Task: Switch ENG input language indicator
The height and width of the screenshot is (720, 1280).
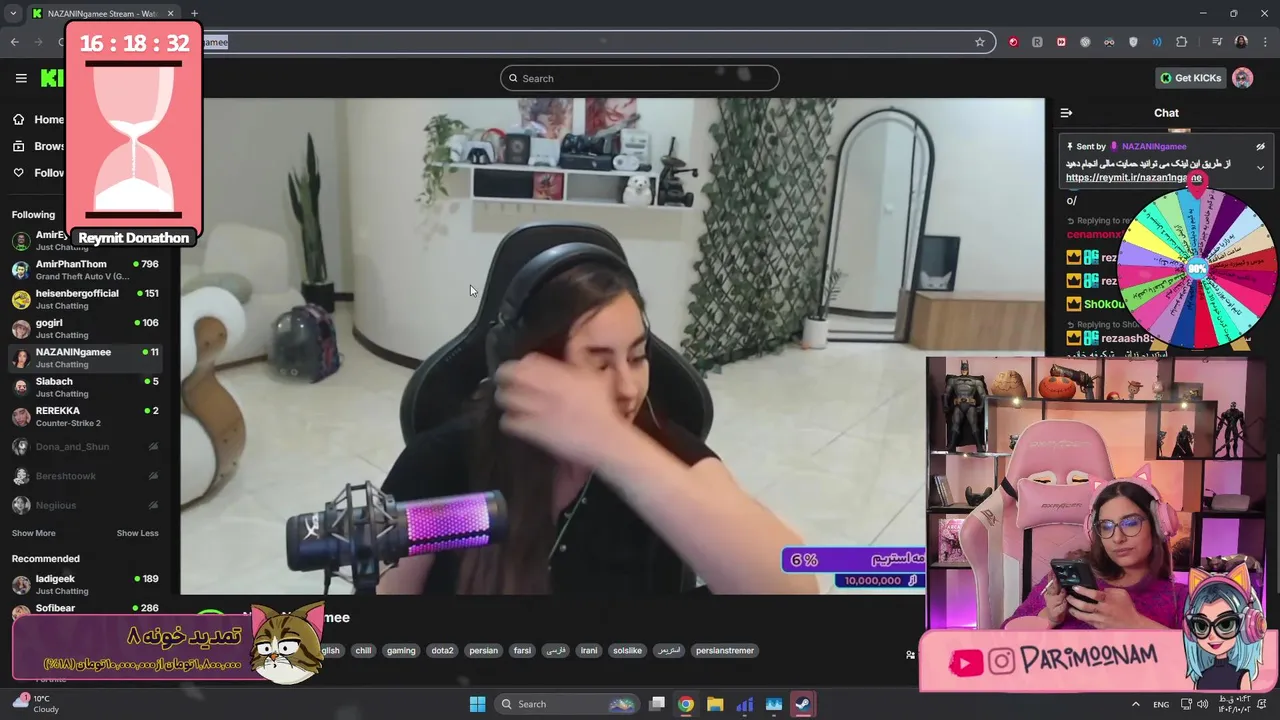Action: point(1161,704)
